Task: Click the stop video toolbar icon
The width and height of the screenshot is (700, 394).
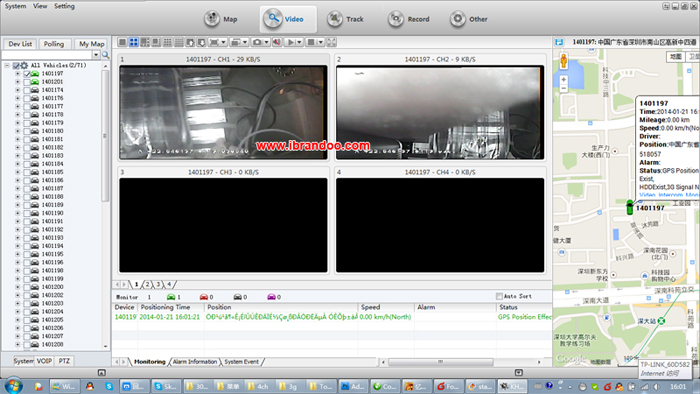Action: click(311, 42)
